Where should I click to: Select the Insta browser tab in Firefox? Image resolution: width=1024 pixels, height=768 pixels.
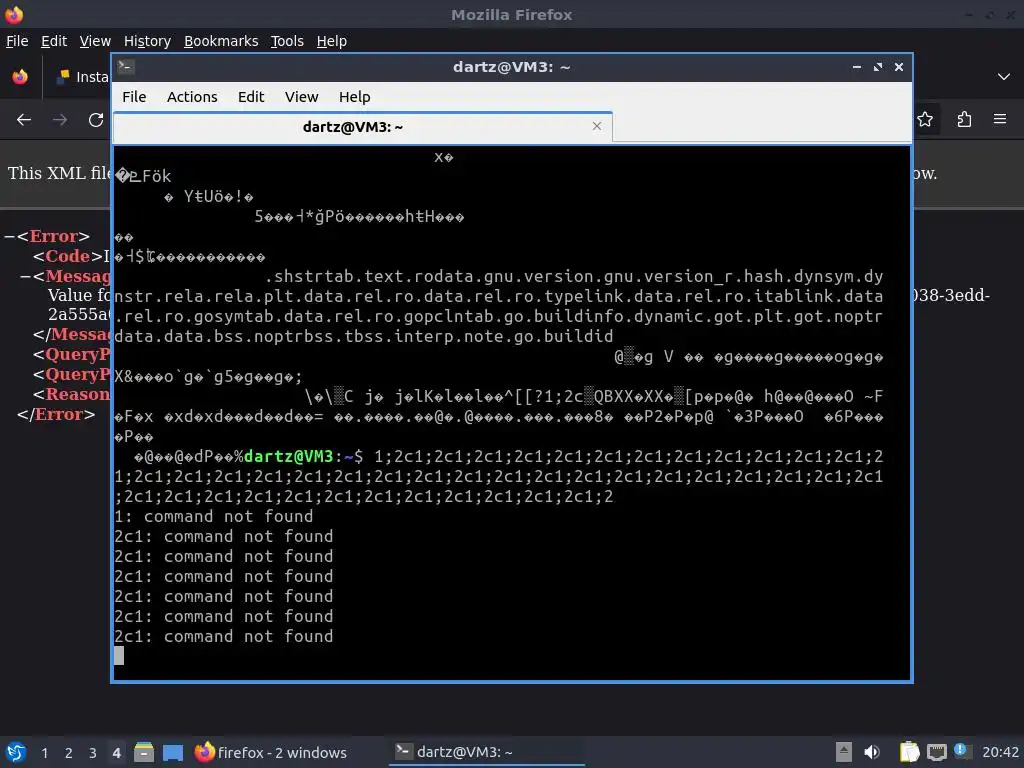coord(83,77)
